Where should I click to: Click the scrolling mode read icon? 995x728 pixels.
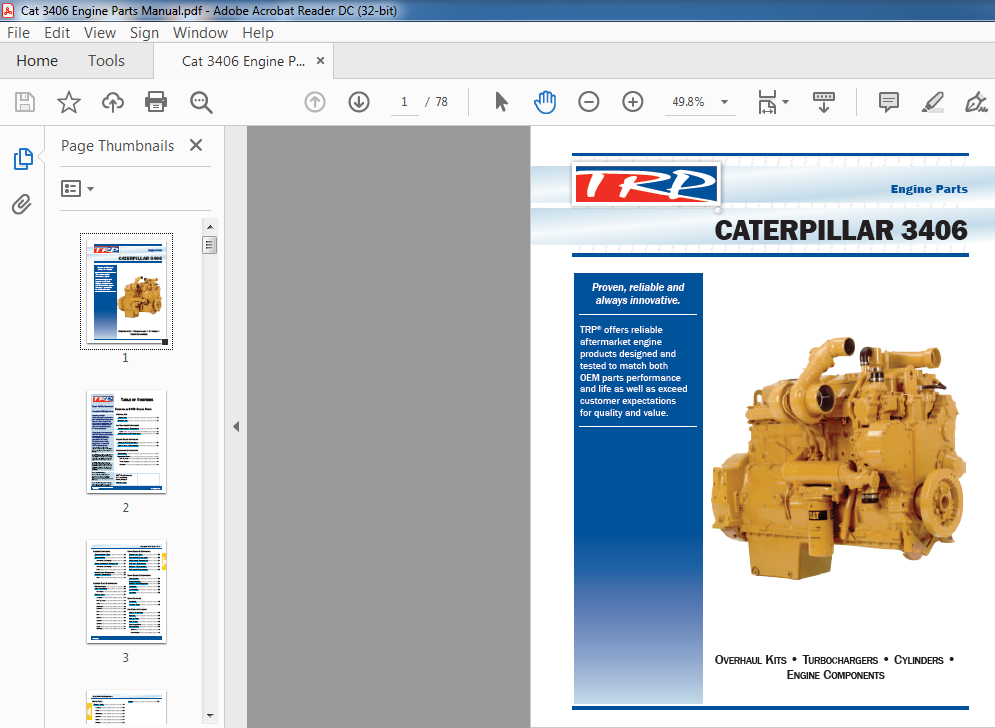[x=824, y=102]
